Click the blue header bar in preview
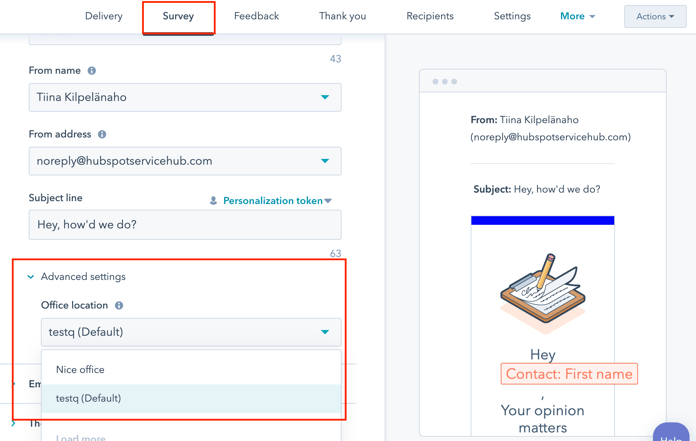 point(542,220)
